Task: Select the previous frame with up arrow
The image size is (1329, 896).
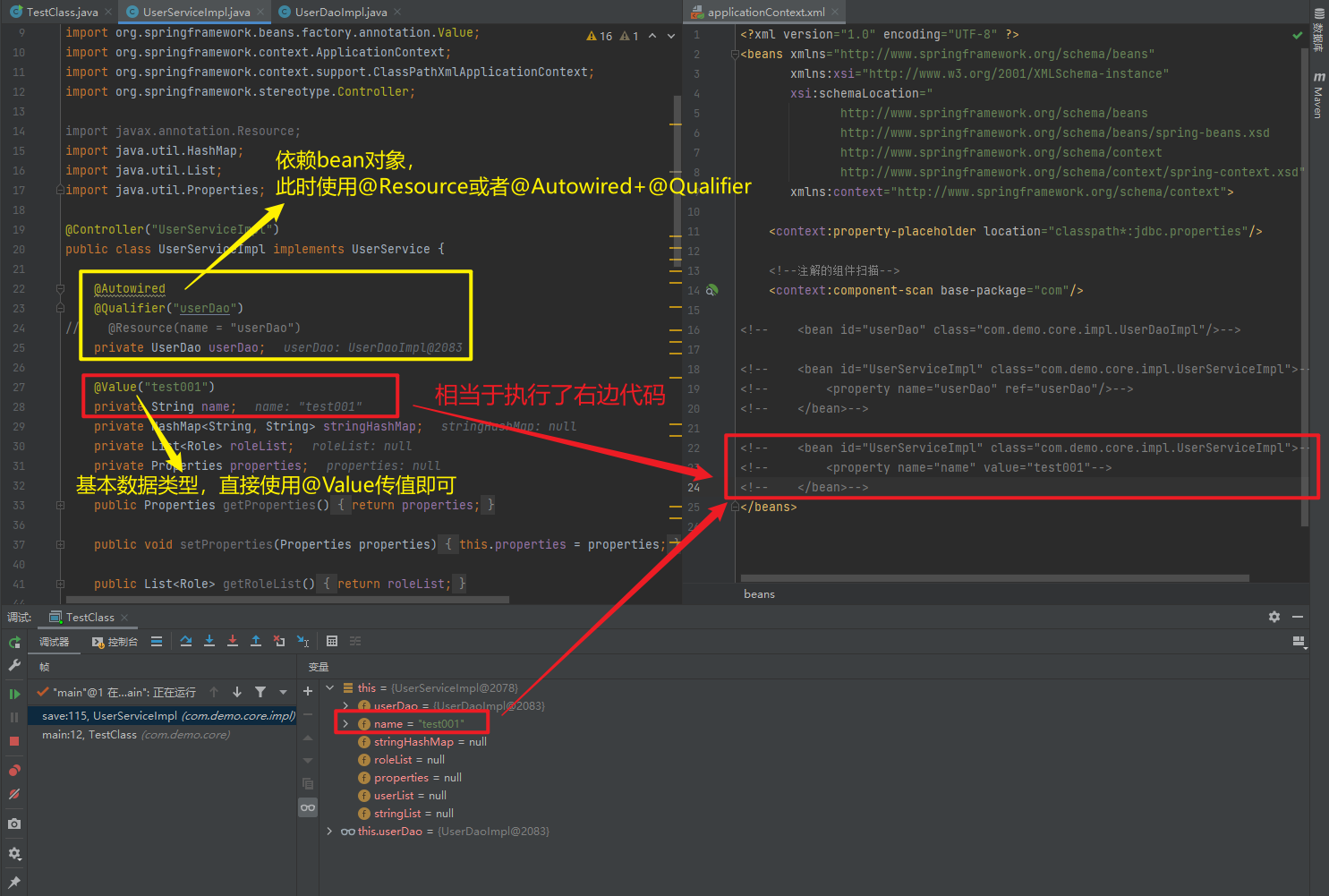Action: [x=214, y=692]
